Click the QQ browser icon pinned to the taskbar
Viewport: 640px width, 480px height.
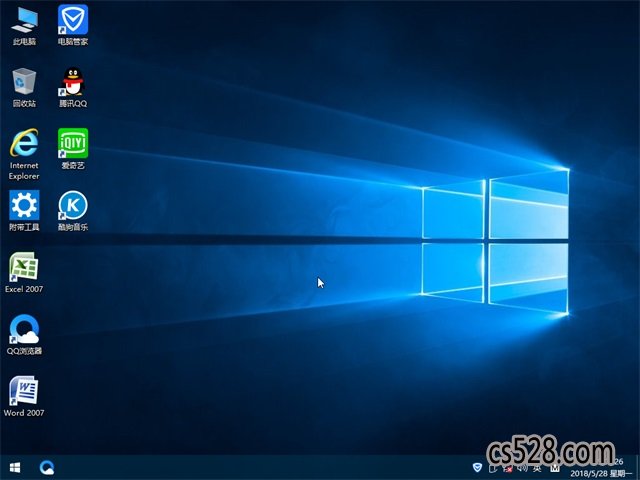[47, 468]
